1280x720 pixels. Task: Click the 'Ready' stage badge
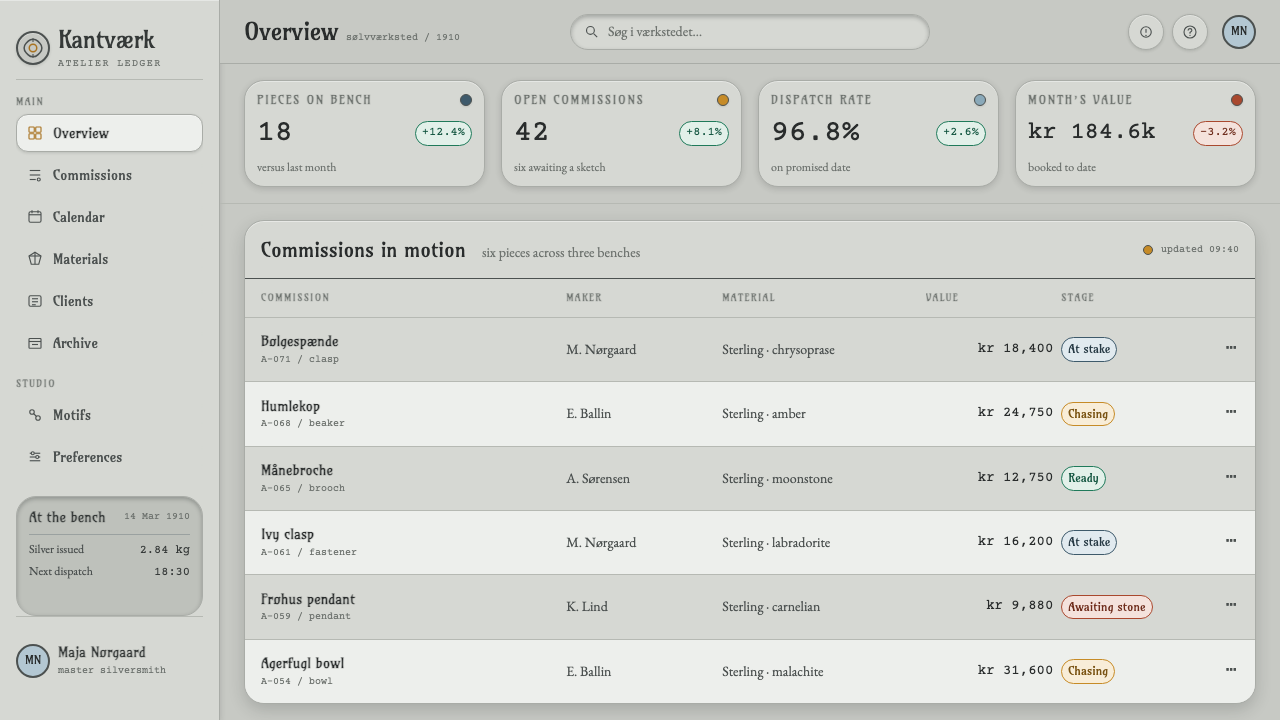[x=1083, y=478]
